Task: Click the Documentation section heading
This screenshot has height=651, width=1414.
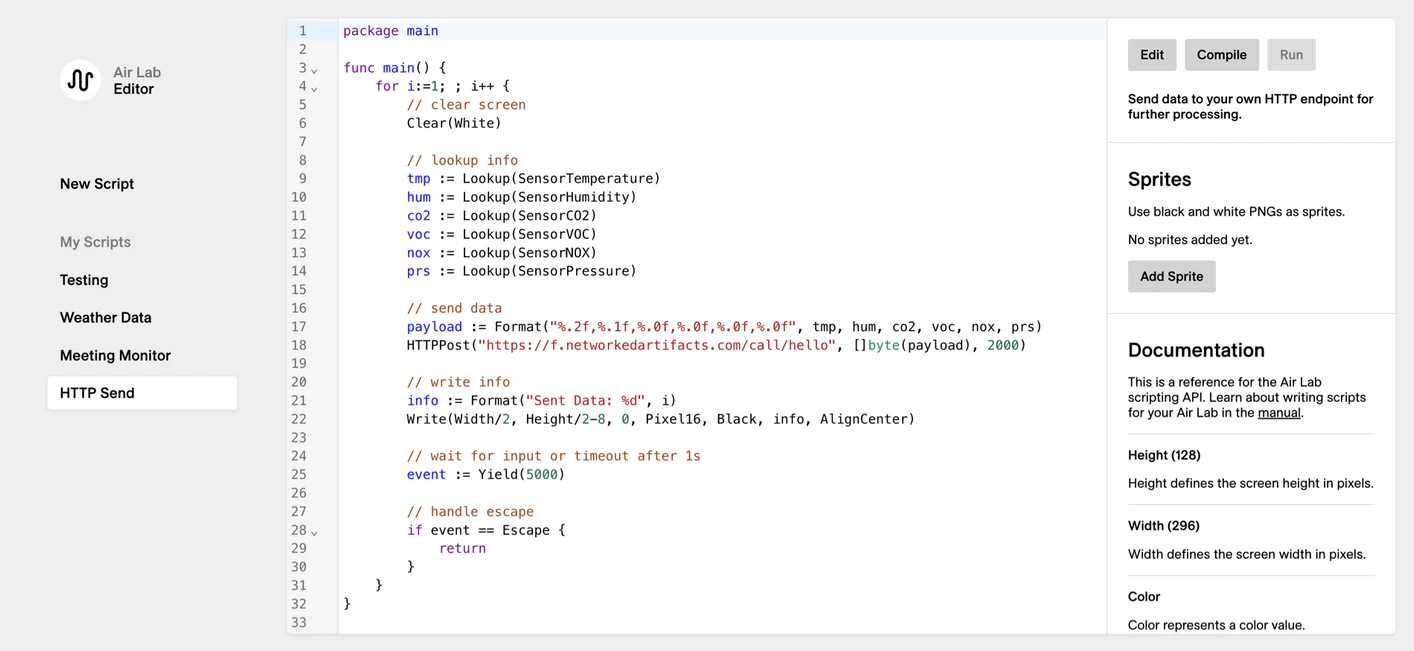Action: [1196, 350]
